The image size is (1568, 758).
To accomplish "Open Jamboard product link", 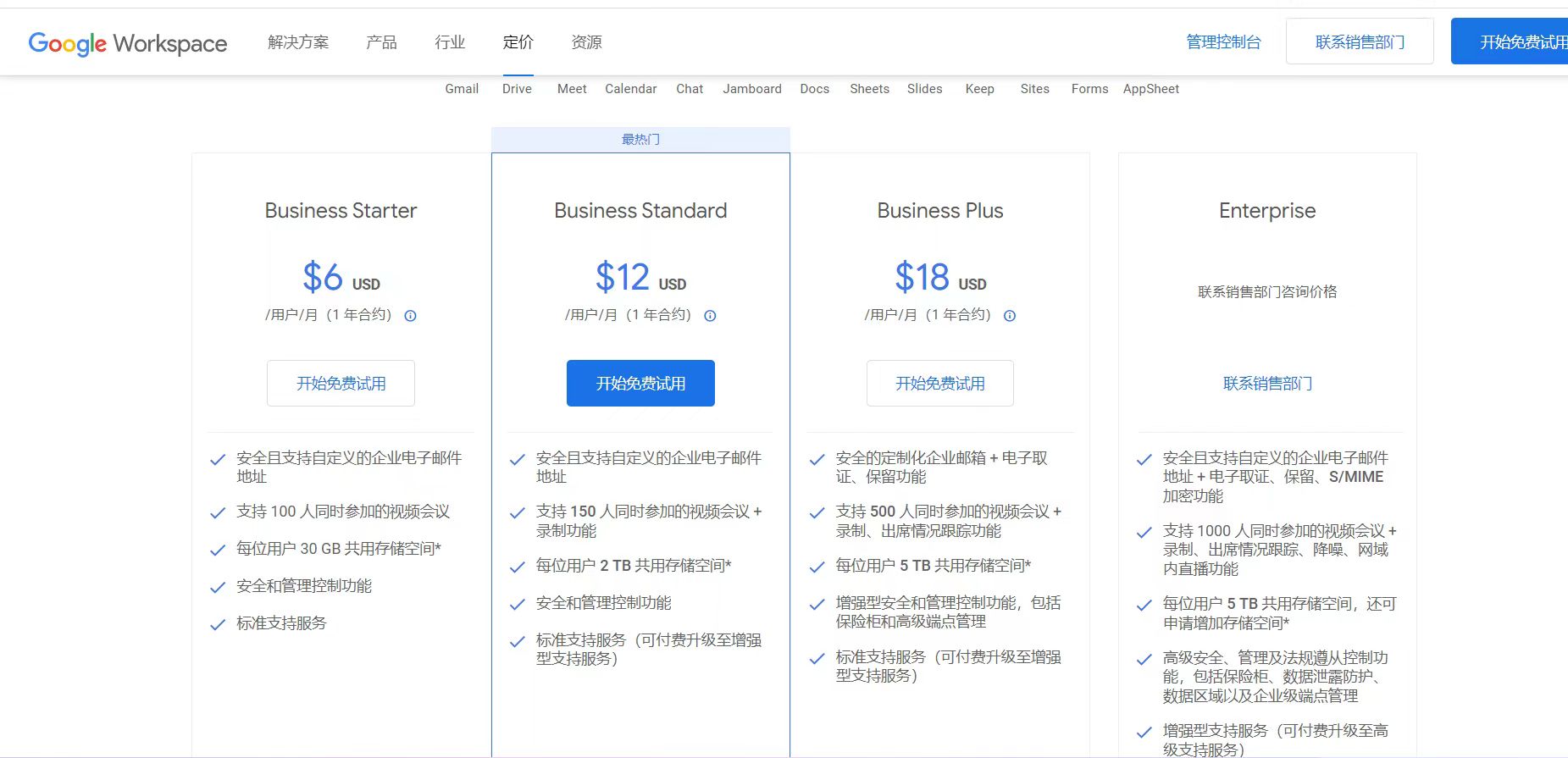I will tap(752, 89).
